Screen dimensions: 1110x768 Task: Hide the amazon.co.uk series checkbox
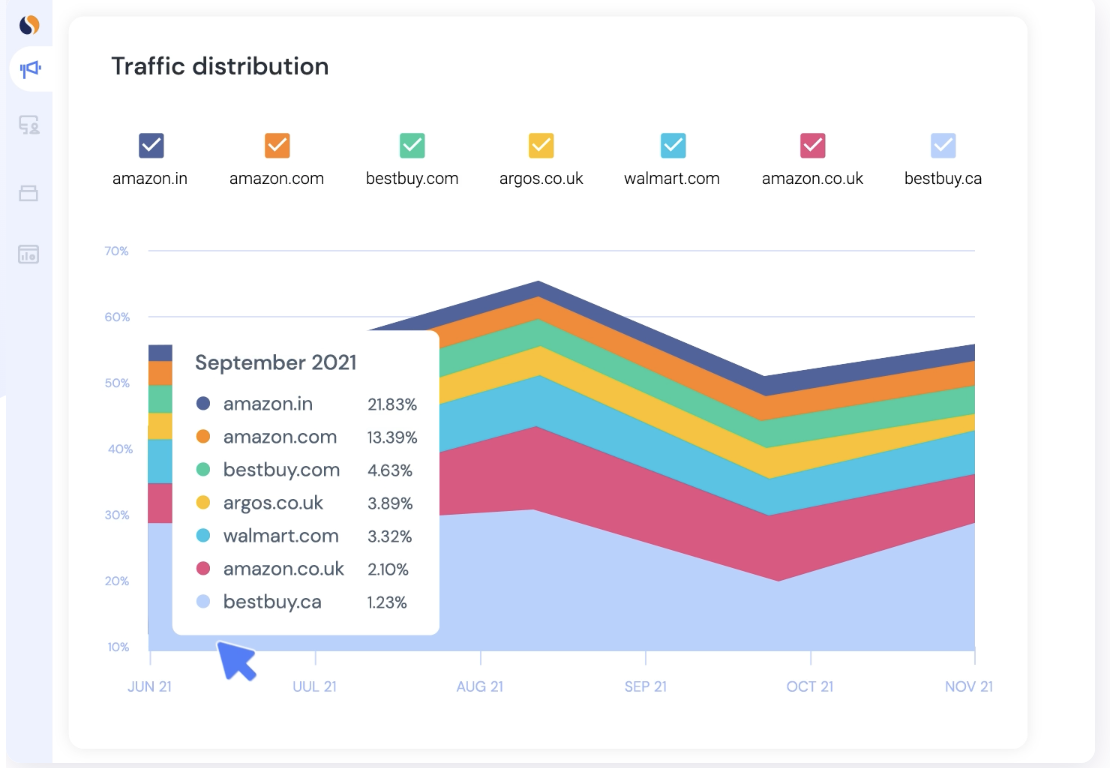[813, 146]
